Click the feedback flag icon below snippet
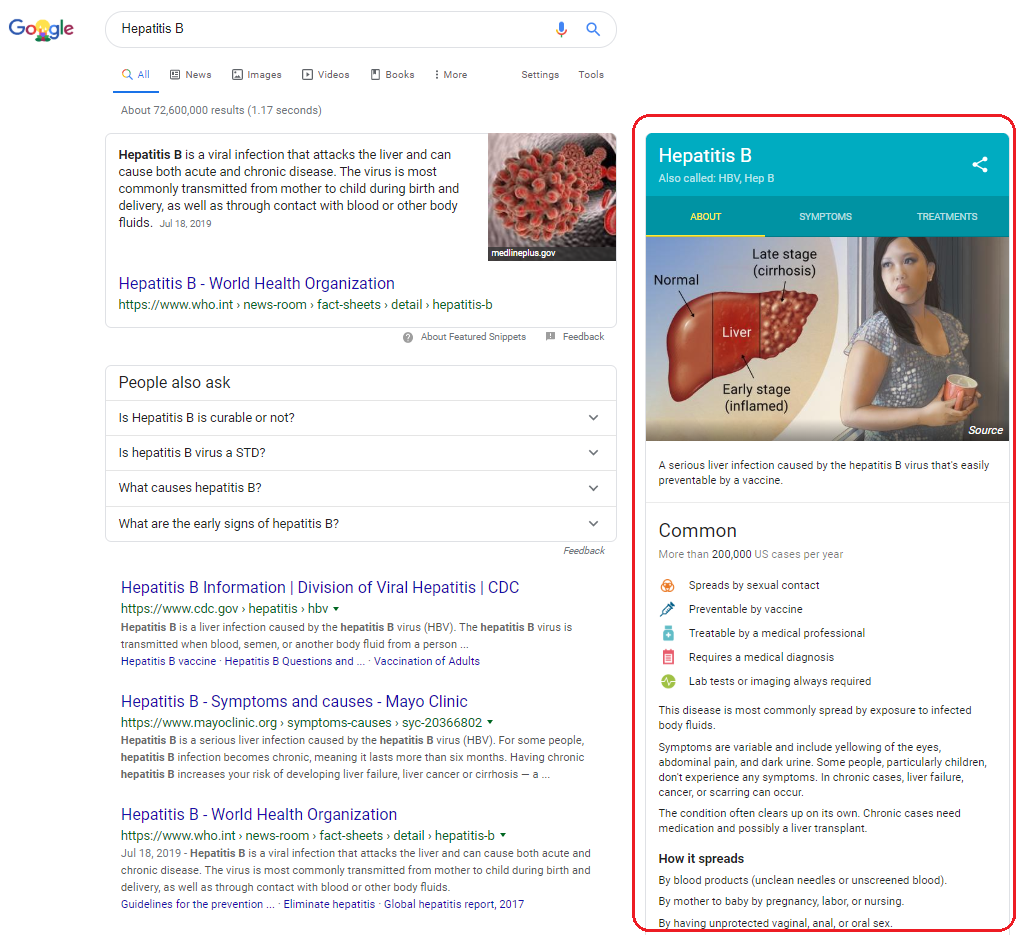The width and height of the screenshot is (1021, 935). coord(550,337)
